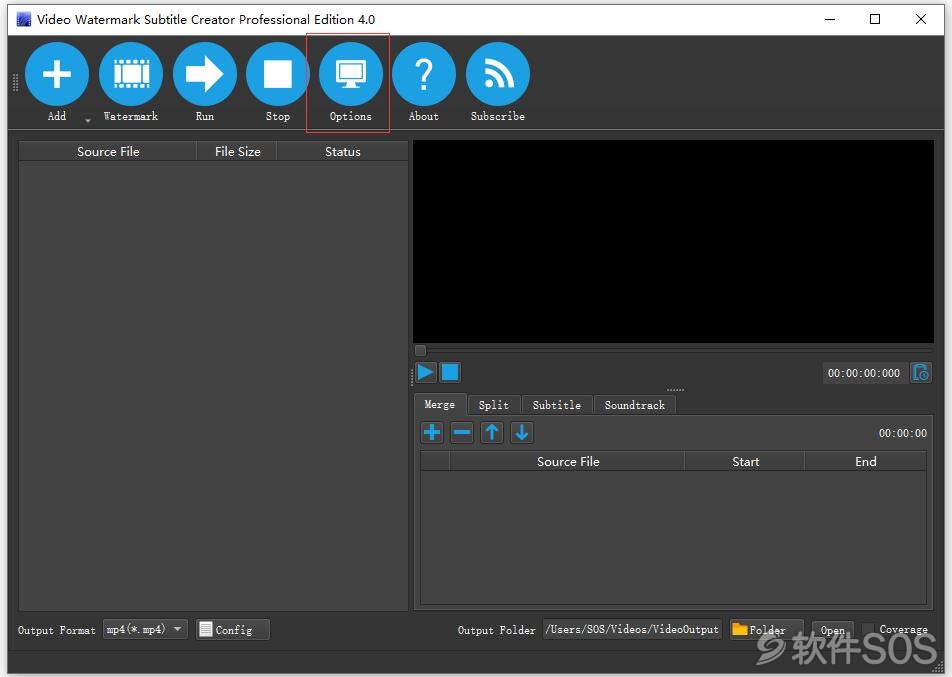This screenshot has width=952, height=677.
Task: Remove selected file from merge list
Action: (x=462, y=433)
